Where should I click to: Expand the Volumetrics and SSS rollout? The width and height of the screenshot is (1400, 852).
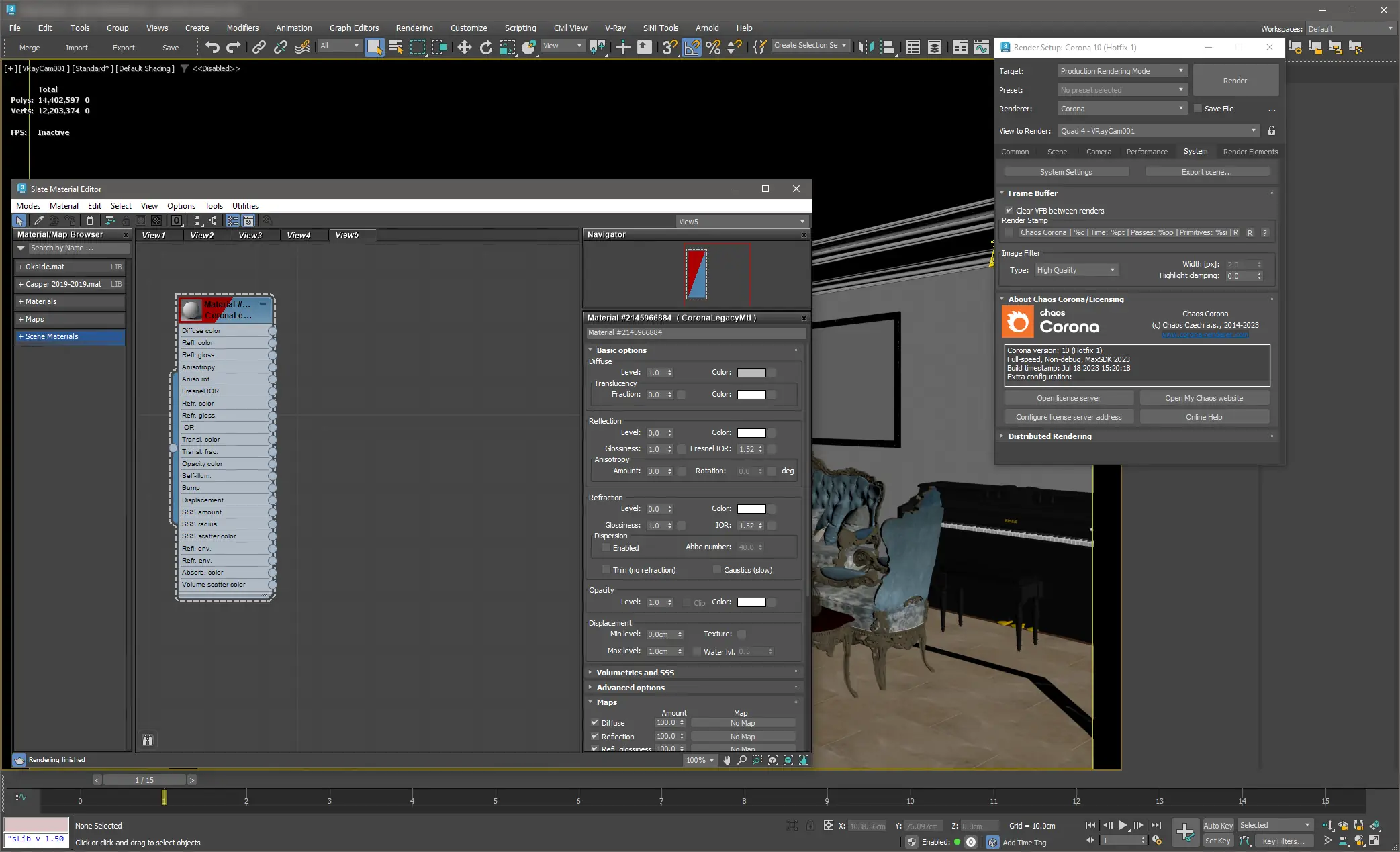(635, 673)
